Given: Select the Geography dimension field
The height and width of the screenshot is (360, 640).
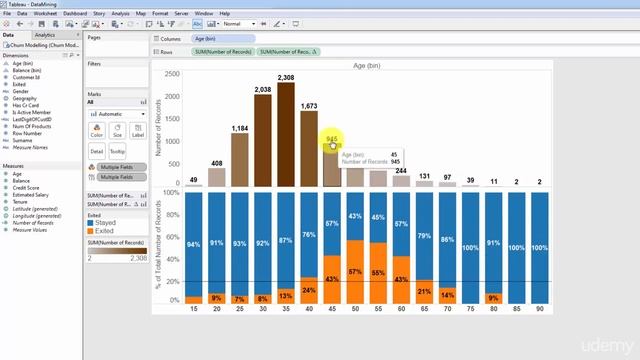Looking at the screenshot, I should point(24,98).
